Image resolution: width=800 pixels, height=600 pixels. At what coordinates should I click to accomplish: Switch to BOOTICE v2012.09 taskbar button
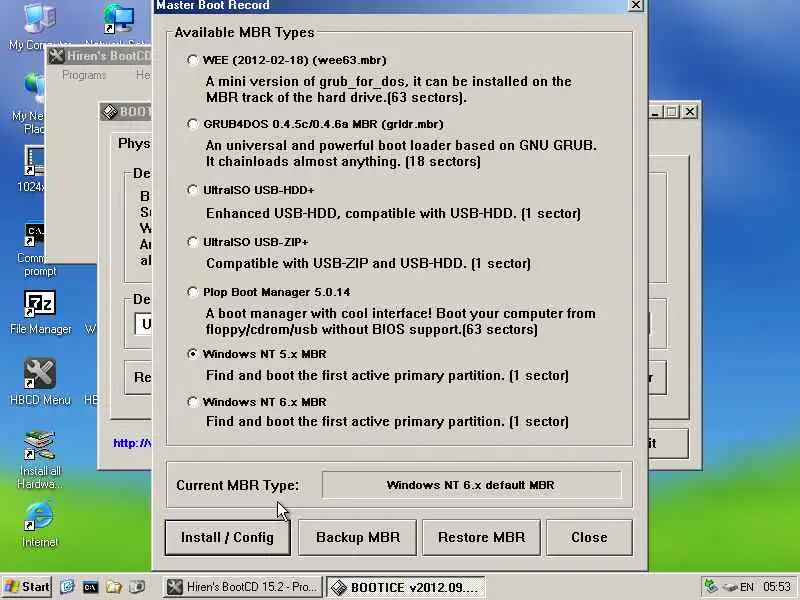coord(406,587)
